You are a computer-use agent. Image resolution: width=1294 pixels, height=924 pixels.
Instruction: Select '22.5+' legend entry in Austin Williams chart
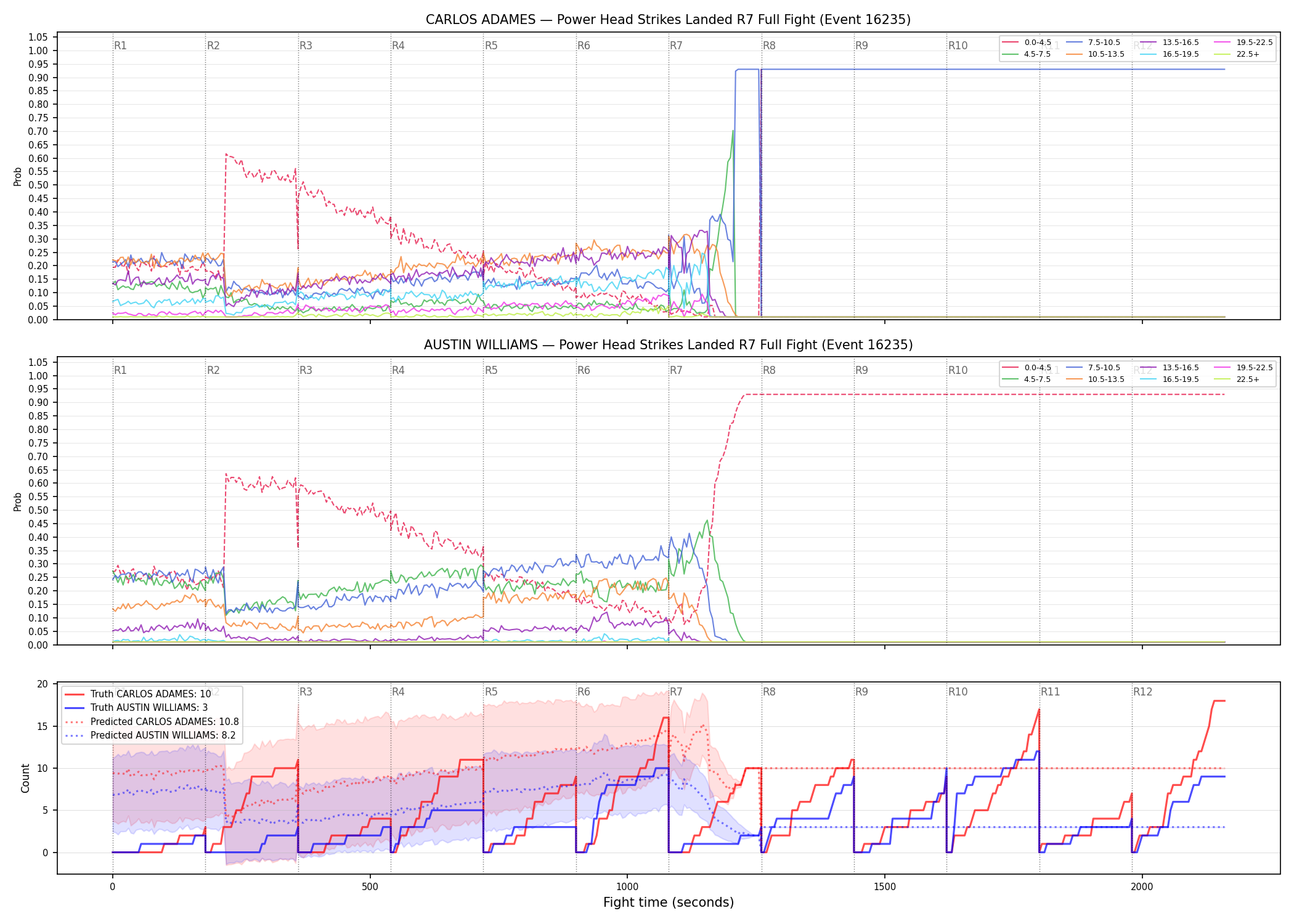pos(1237,379)
